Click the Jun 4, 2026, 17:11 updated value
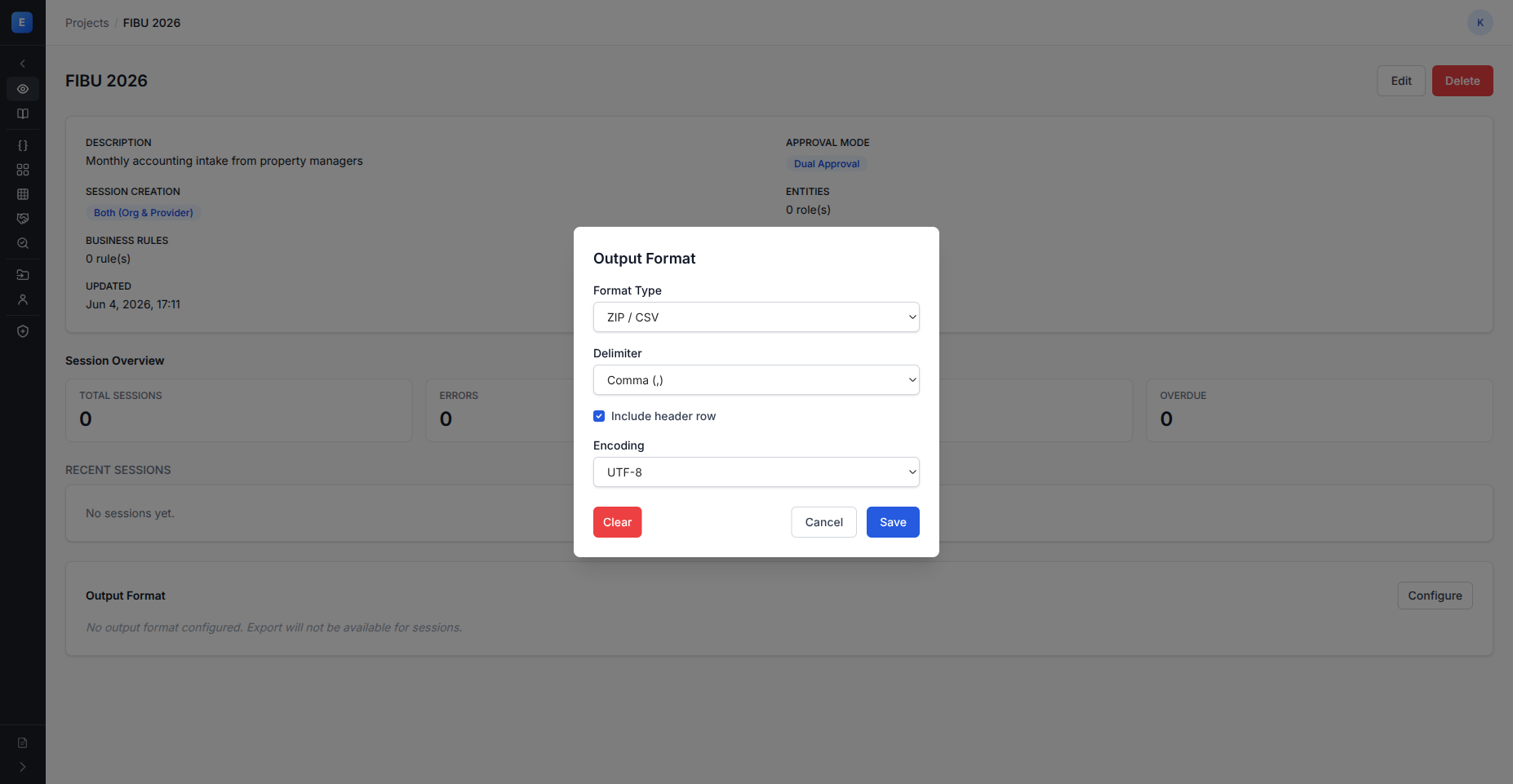 pos(133,304)
